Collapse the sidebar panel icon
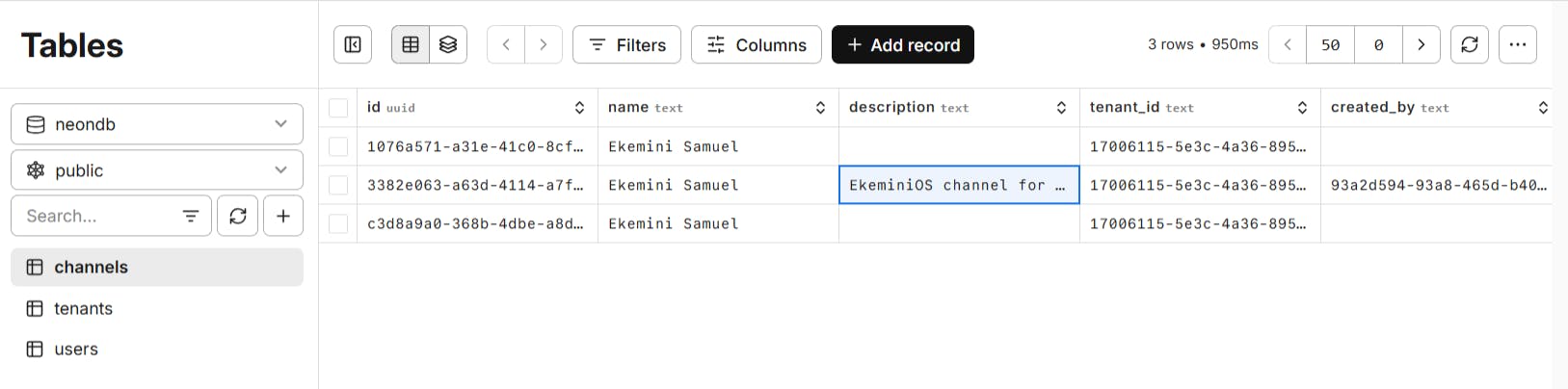Viewport: 1568px width, 389px height. point(353,44)
